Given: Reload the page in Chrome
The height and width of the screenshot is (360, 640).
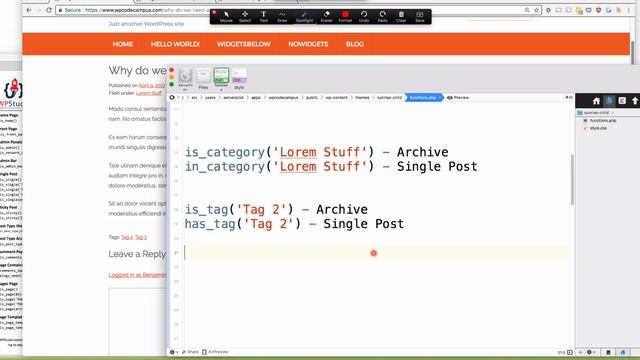Looking at the screenshot, I should [x=49, y=10].
